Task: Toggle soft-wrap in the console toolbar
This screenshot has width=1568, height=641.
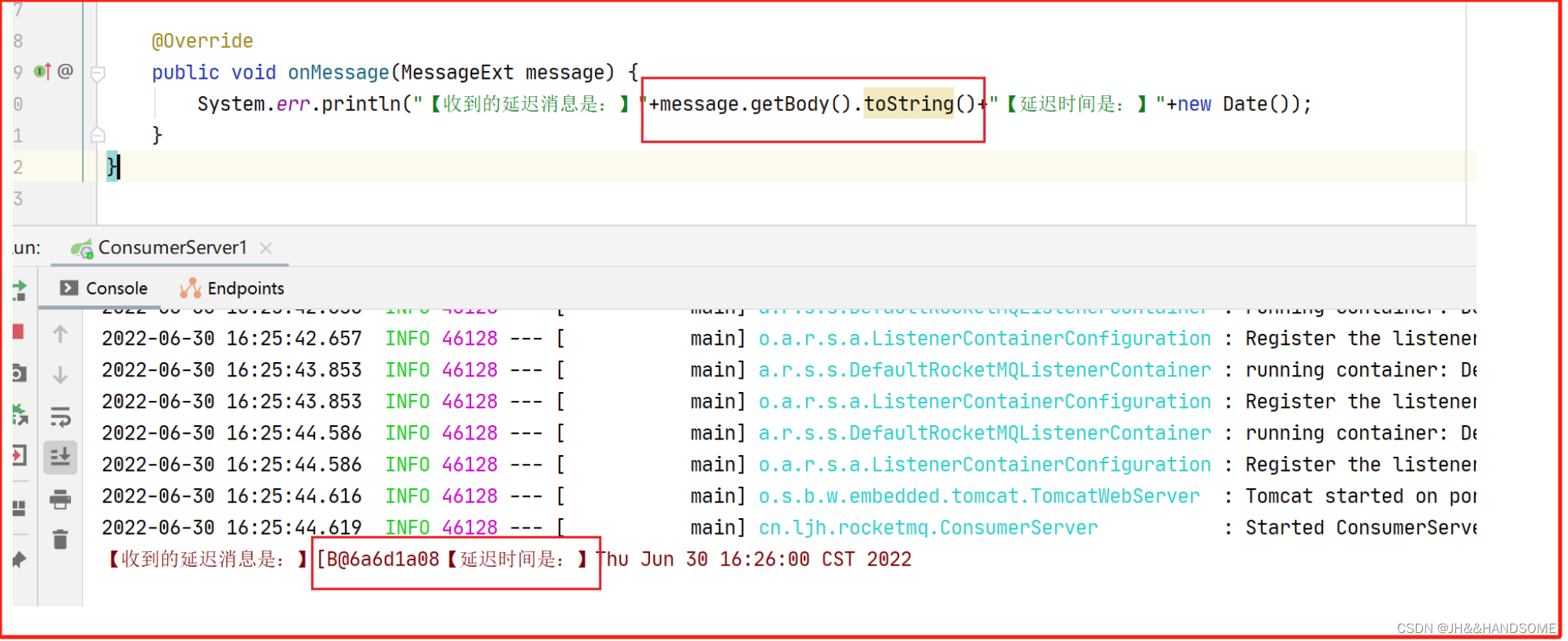Action: click(x=61, y=417)
